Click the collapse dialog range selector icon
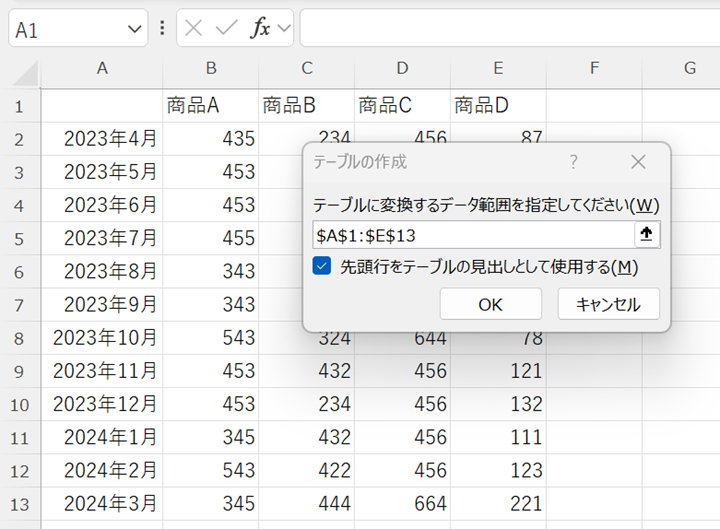Image resolution: width=720 pixels, height=529 pixels. (647, 235)
